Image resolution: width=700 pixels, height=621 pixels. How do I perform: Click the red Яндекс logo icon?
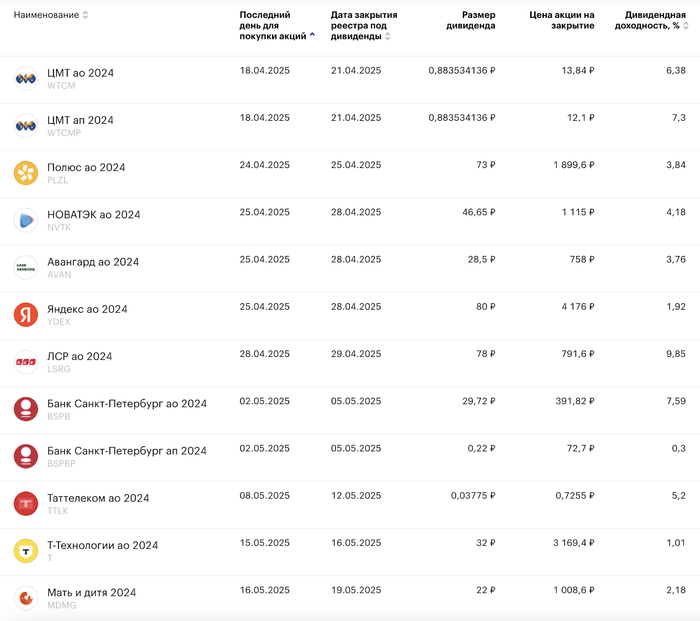point(26,315)
